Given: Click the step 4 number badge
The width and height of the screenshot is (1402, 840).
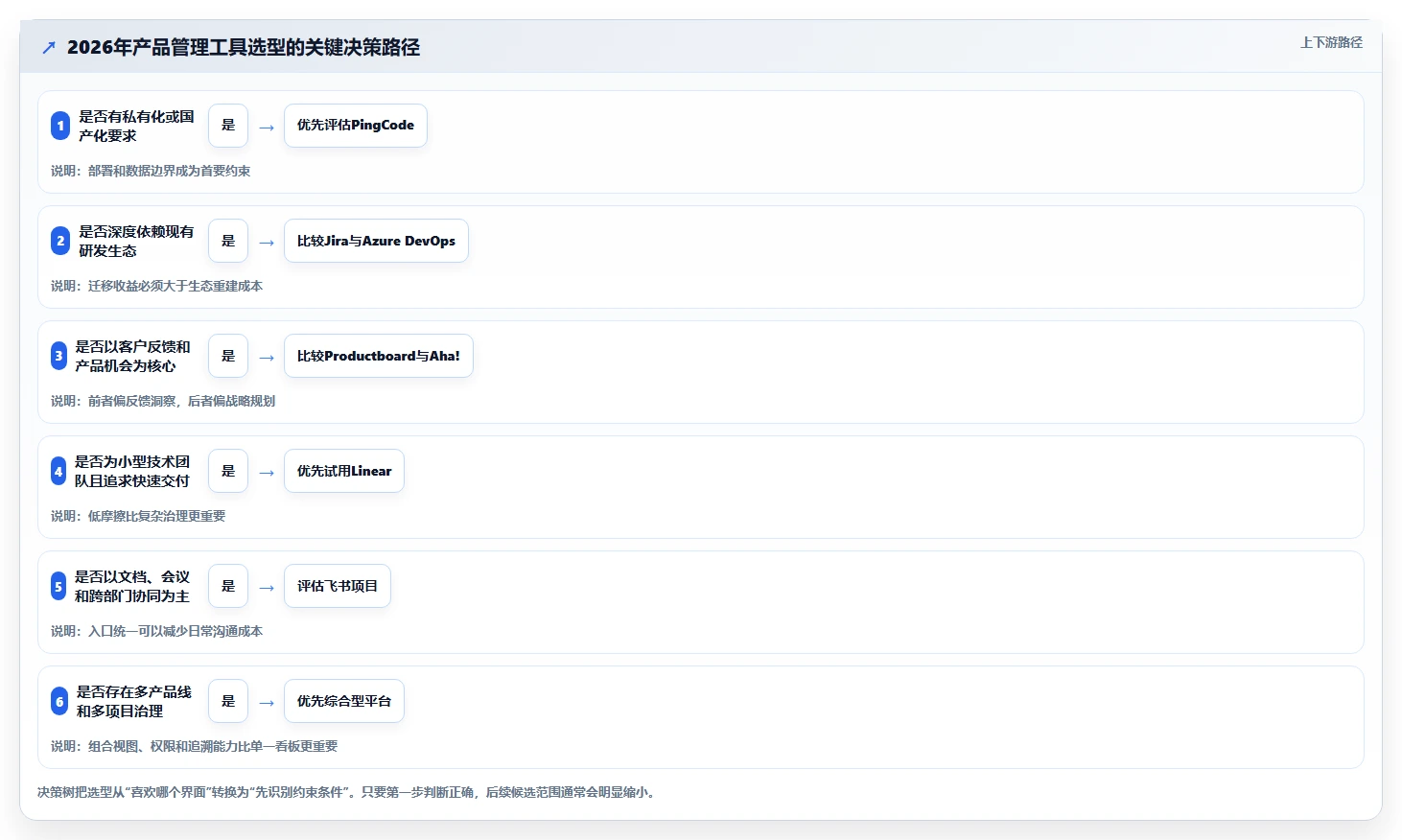Looking at the screenshot, I should tap(58, 471).
